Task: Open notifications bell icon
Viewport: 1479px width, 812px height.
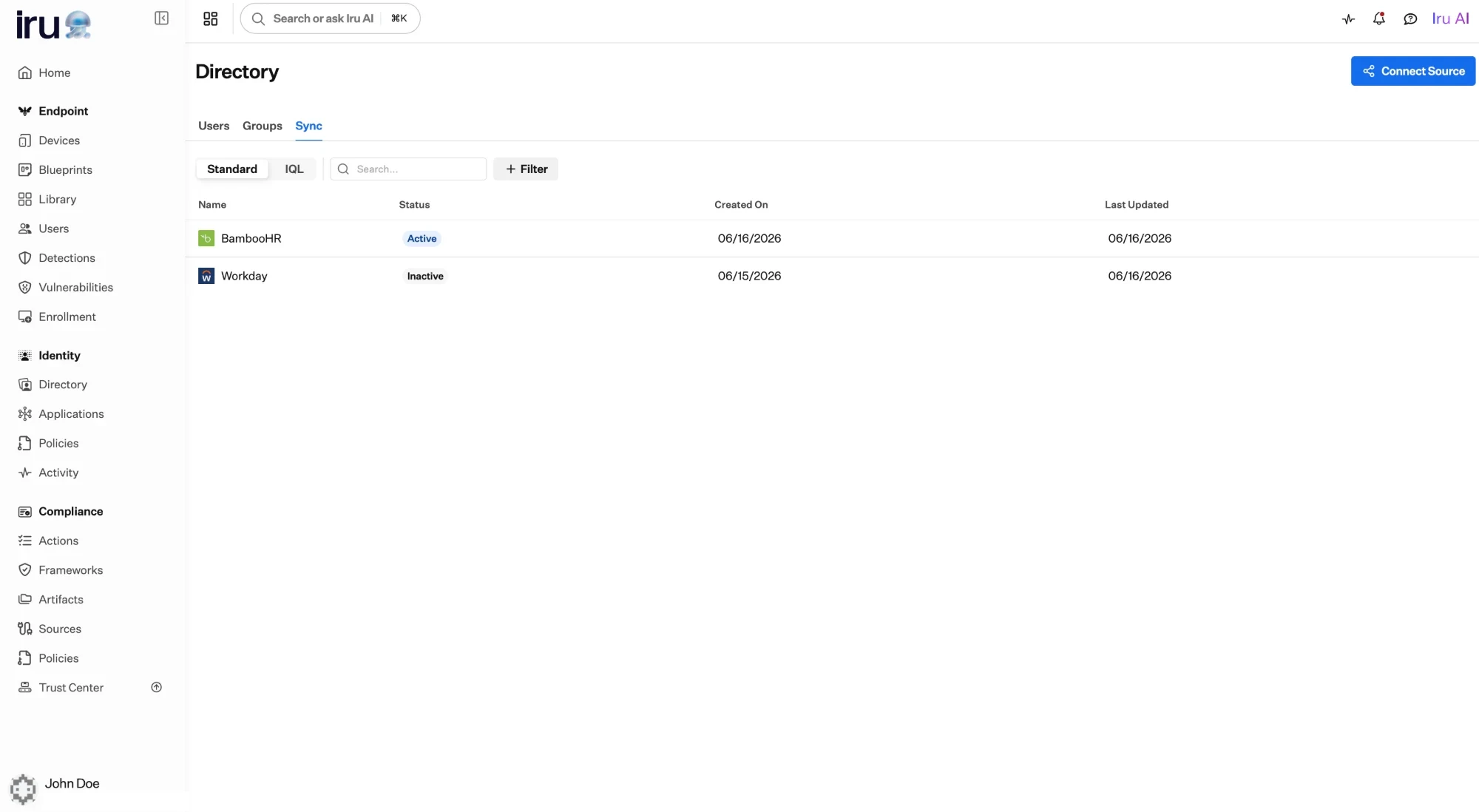Action: (x=1379, y=19)
